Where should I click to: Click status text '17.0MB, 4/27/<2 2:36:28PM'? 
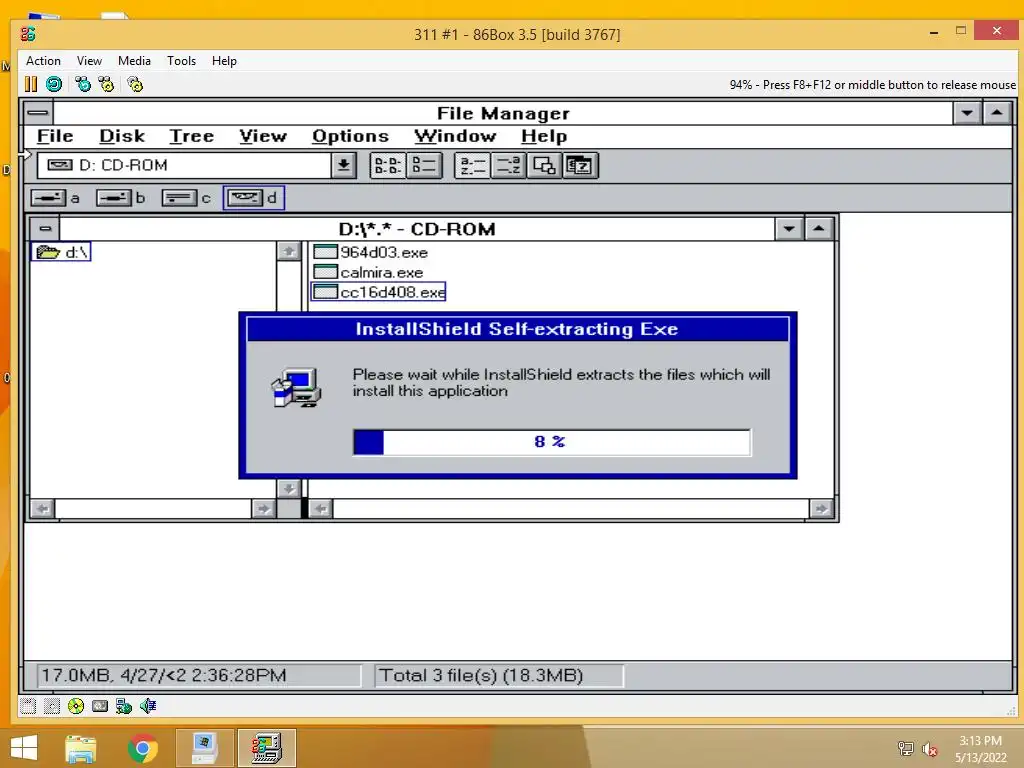coord(163,675)
